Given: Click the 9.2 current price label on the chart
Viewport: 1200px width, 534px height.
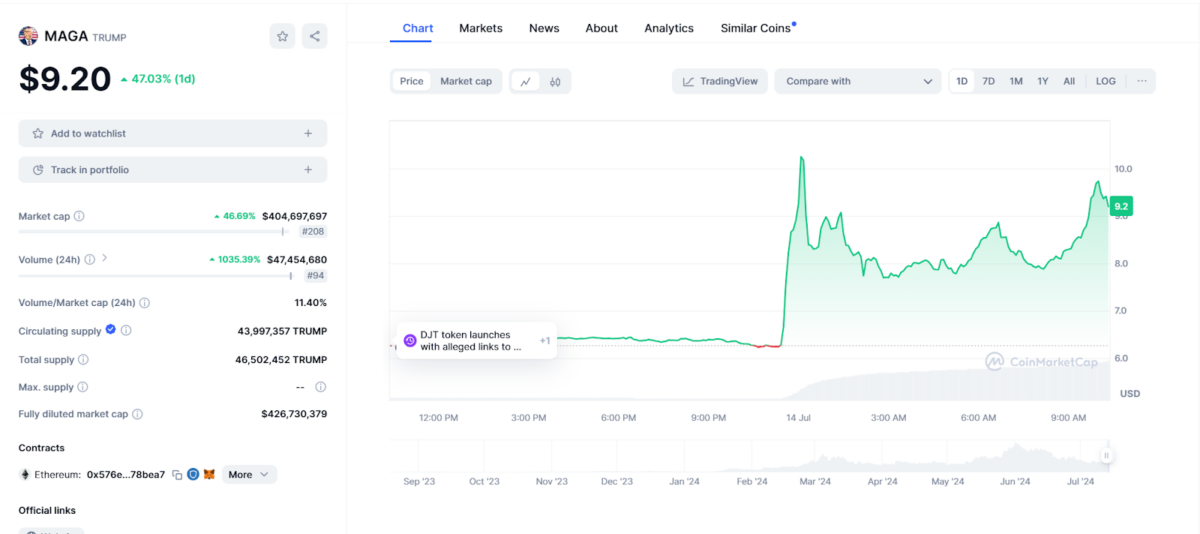Looking at the screenshot, I should pyautogui.click(x=1121, y=206).
